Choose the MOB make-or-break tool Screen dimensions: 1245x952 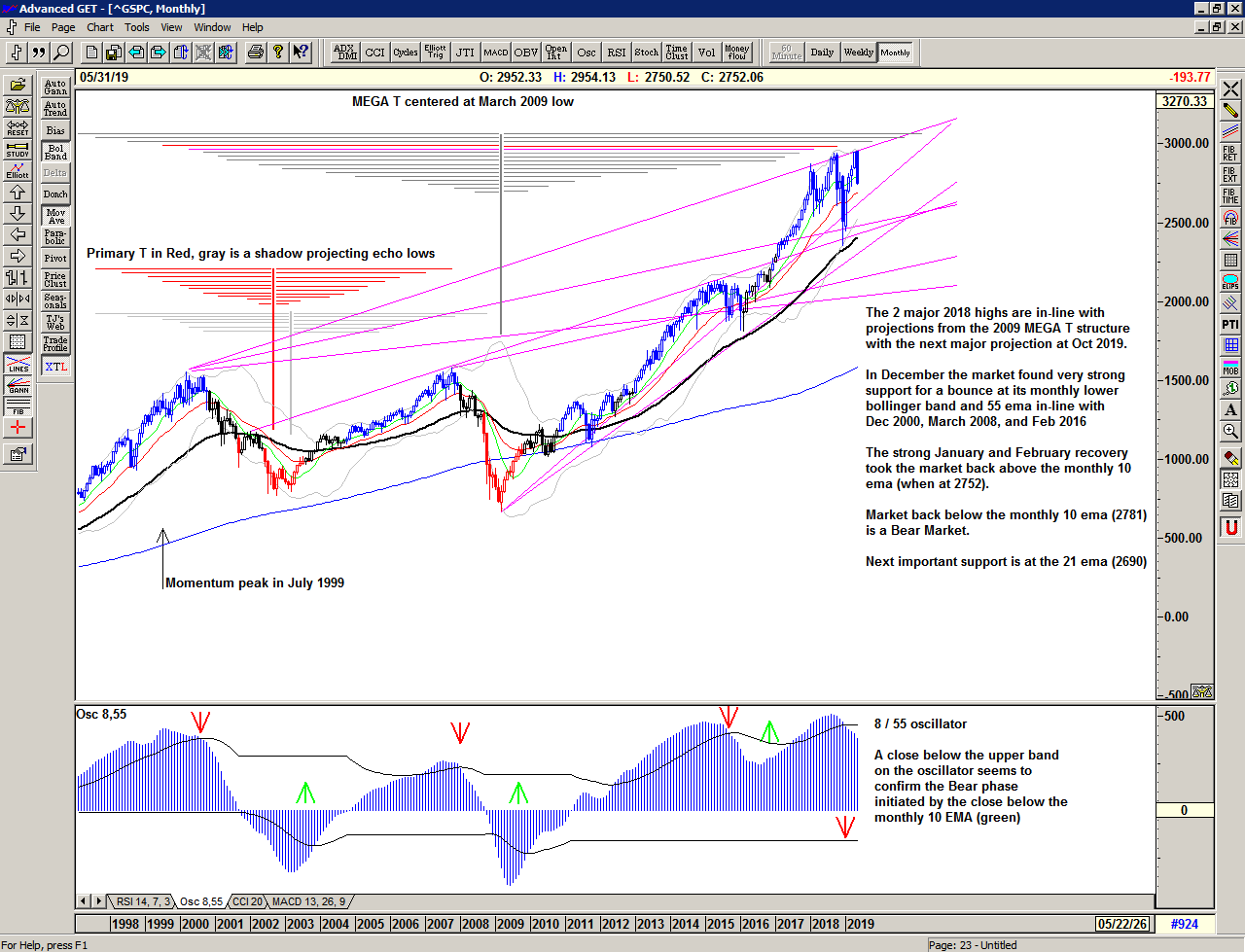pos(1230,367)
